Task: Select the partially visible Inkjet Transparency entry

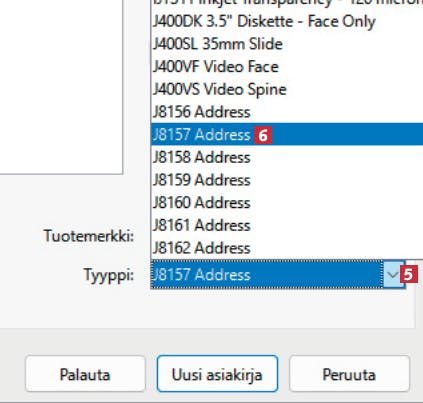Action: pos(287,3)
